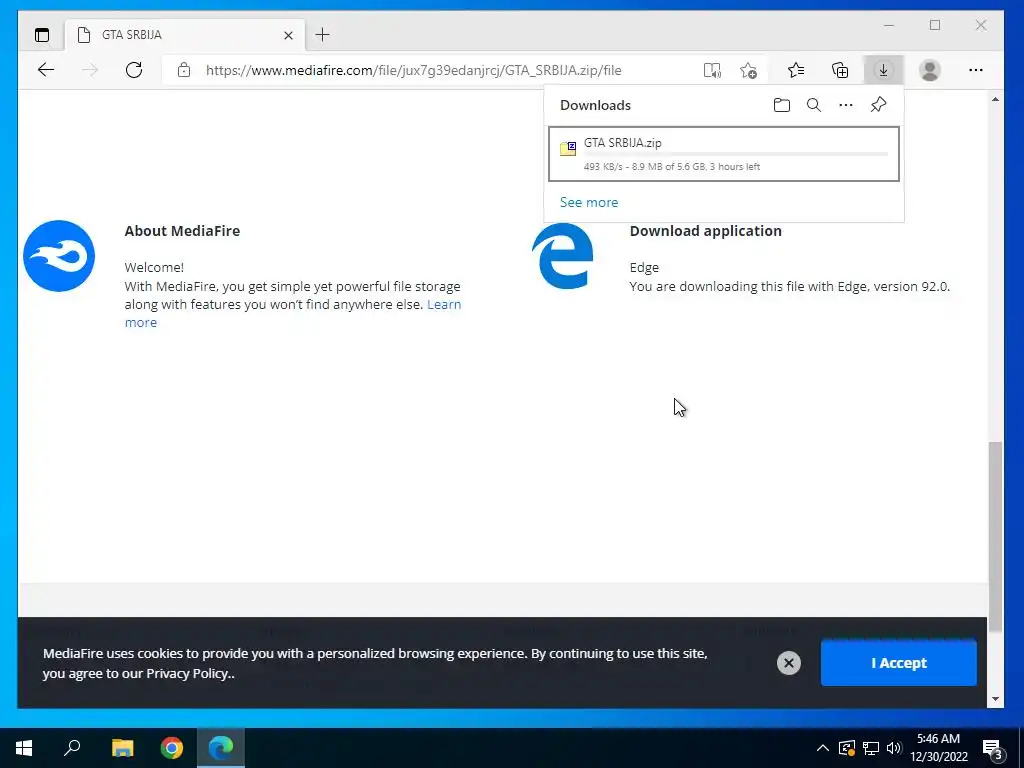The width and height of the screenshot is (1024, 768).
Task: Select the GTA SRBIJA browser tab
Action: click(x=185, y=35)
